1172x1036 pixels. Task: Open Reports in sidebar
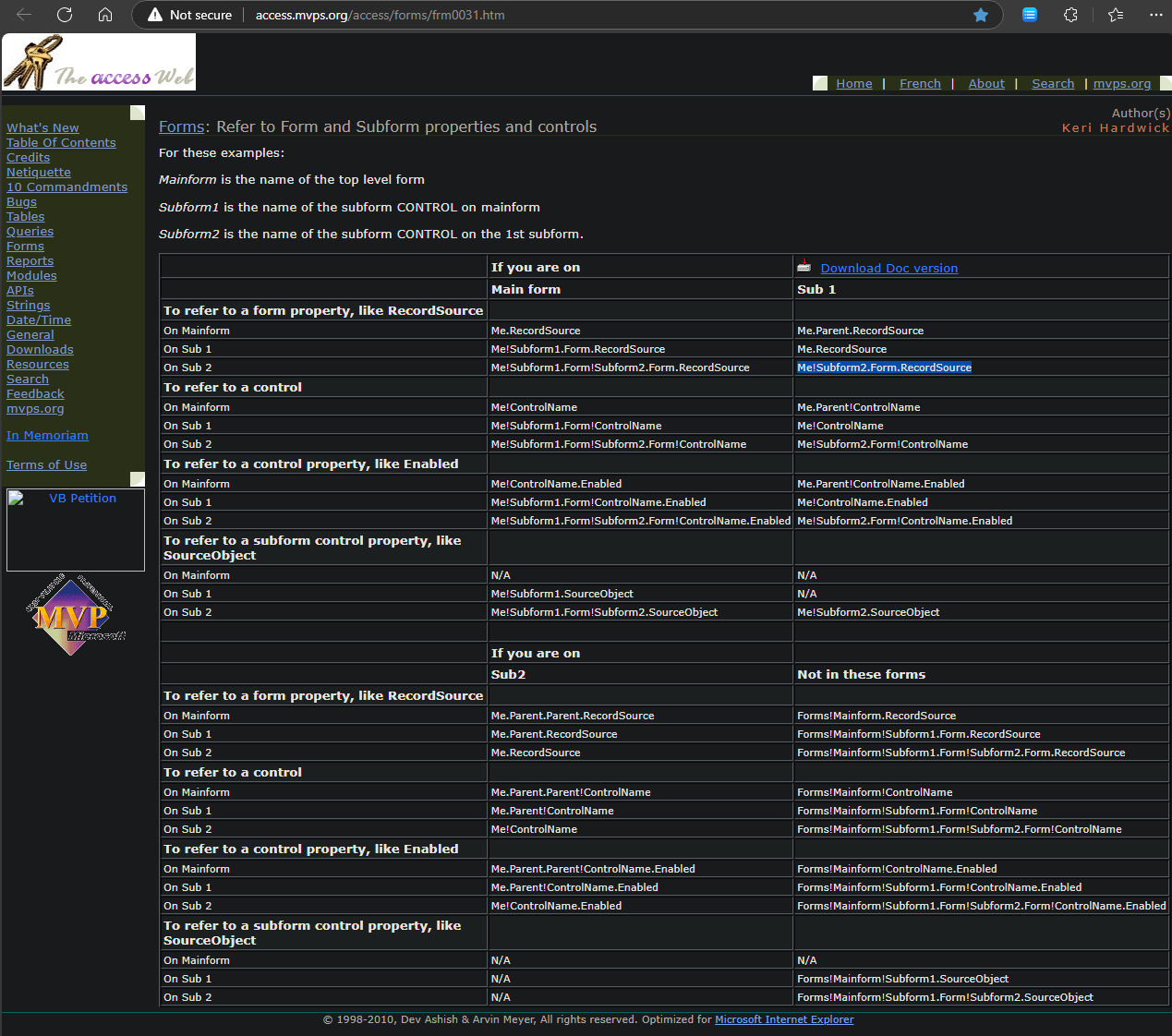click(x=30, y=260)
